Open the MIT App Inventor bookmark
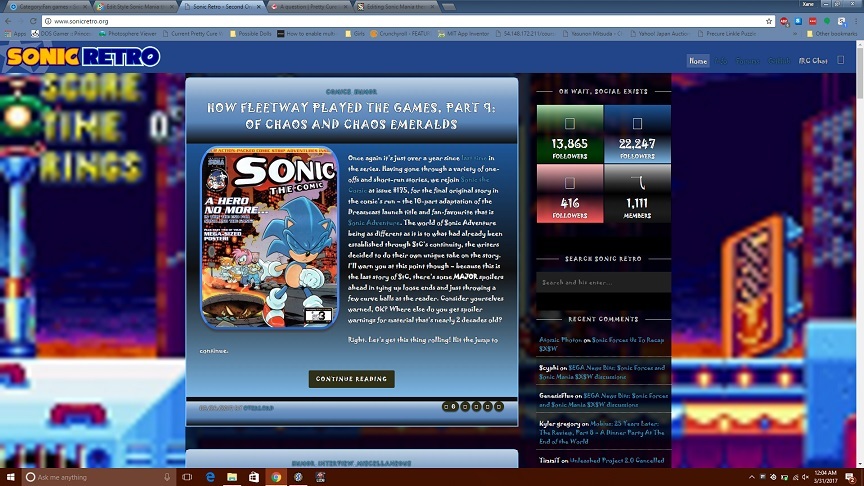The width and height of the screenshot is (864, 486). (x=463, y=34)
